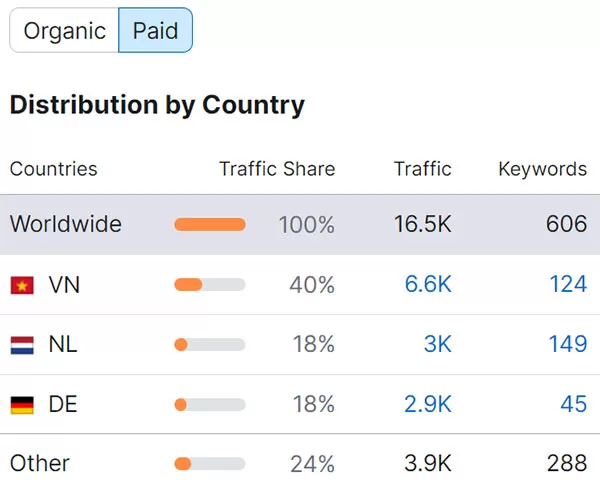Open NL traffic value 3K

(x=437, y=344)
